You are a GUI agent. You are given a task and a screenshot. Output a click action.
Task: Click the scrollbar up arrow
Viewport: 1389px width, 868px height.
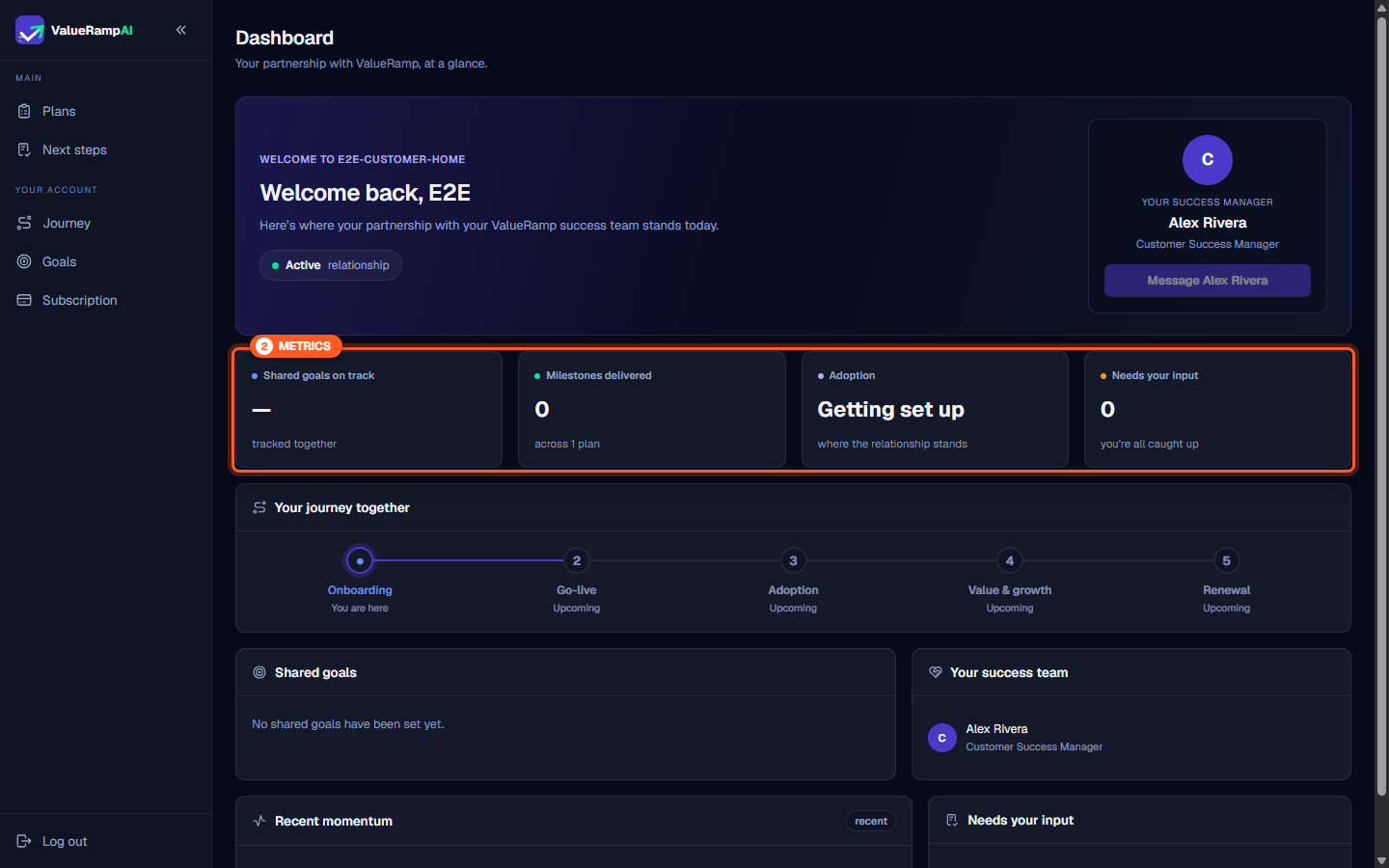click(1381, 7)
